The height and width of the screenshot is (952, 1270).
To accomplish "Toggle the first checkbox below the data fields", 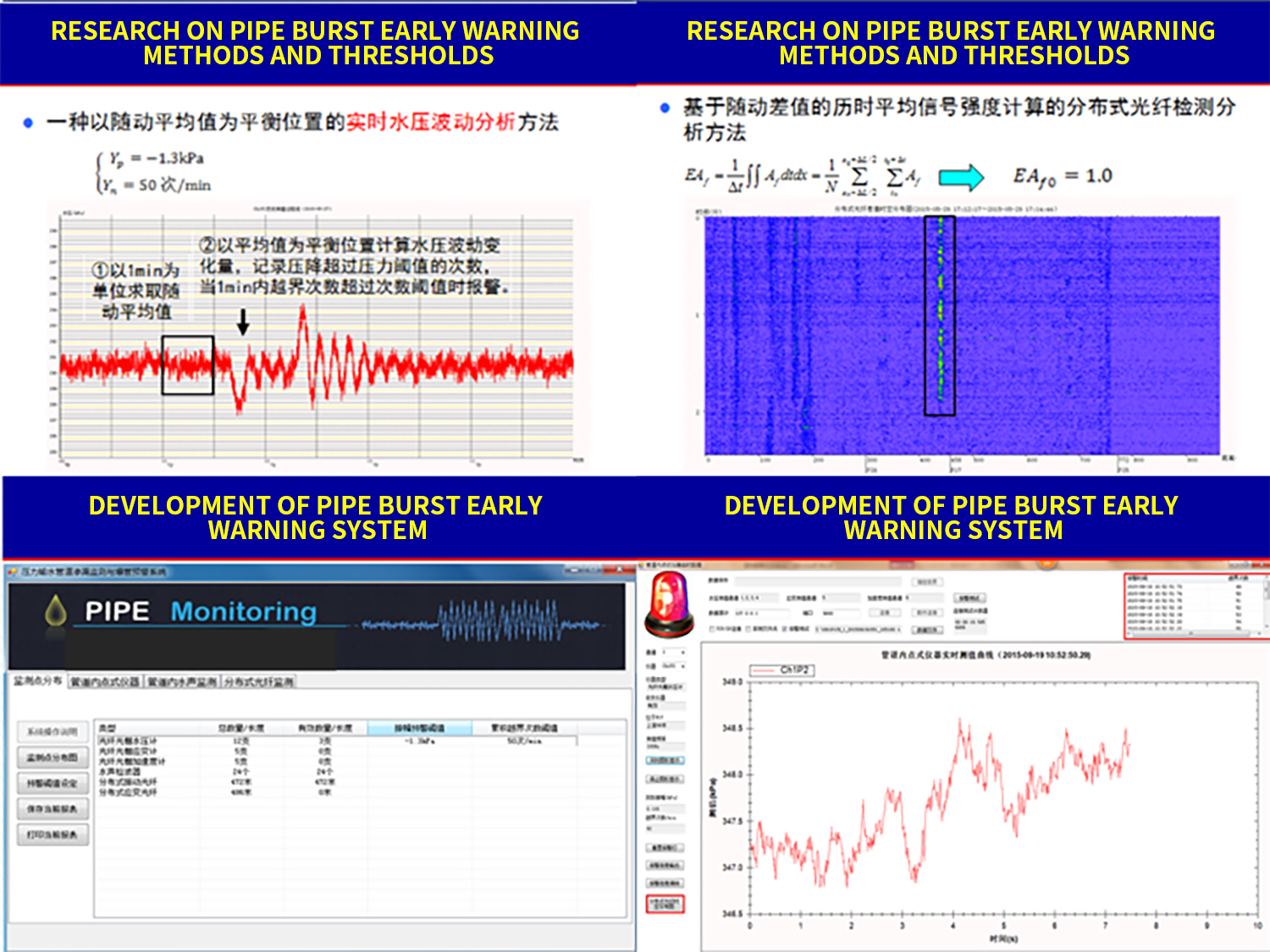I will [x=712, y=630].
